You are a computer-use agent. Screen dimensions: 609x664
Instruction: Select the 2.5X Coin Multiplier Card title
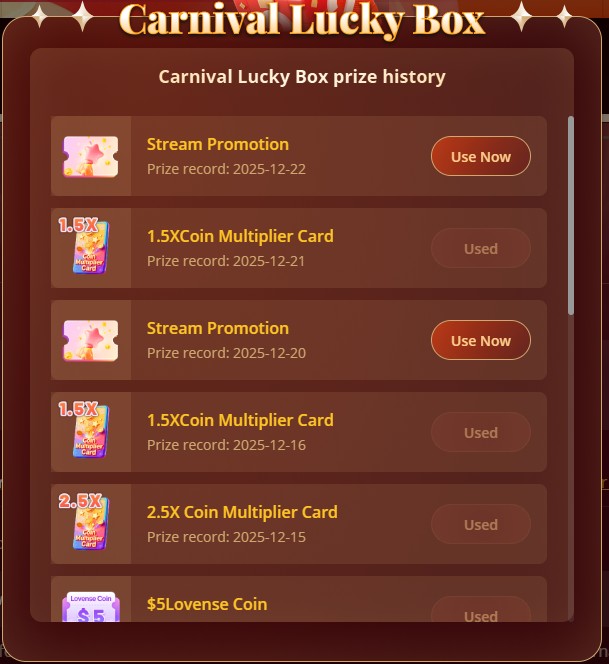[x=242, y=512]
